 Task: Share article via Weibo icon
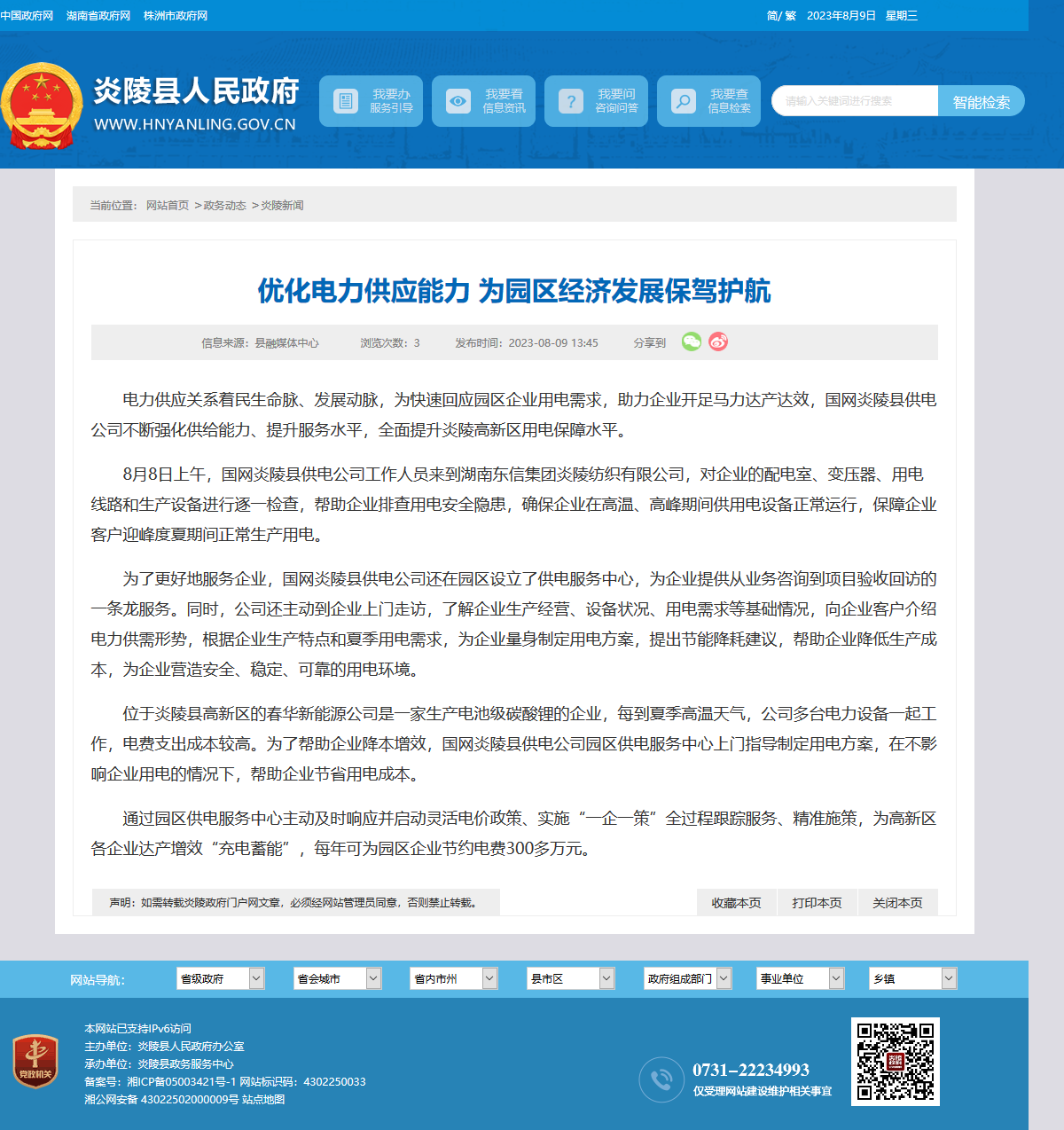(718, 341)
